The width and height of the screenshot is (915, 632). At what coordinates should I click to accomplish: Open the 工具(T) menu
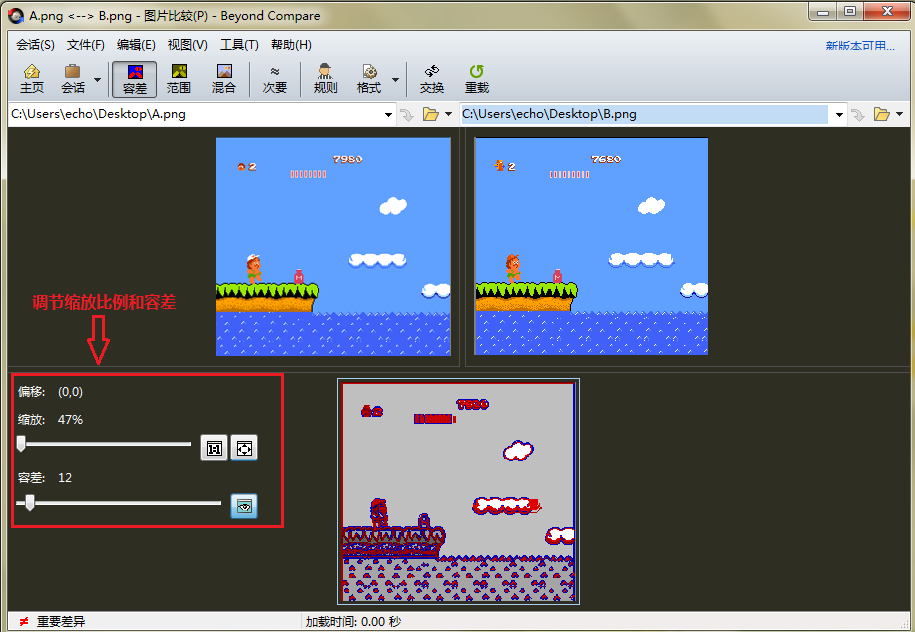pyautogui.click(x=239, y=45)
